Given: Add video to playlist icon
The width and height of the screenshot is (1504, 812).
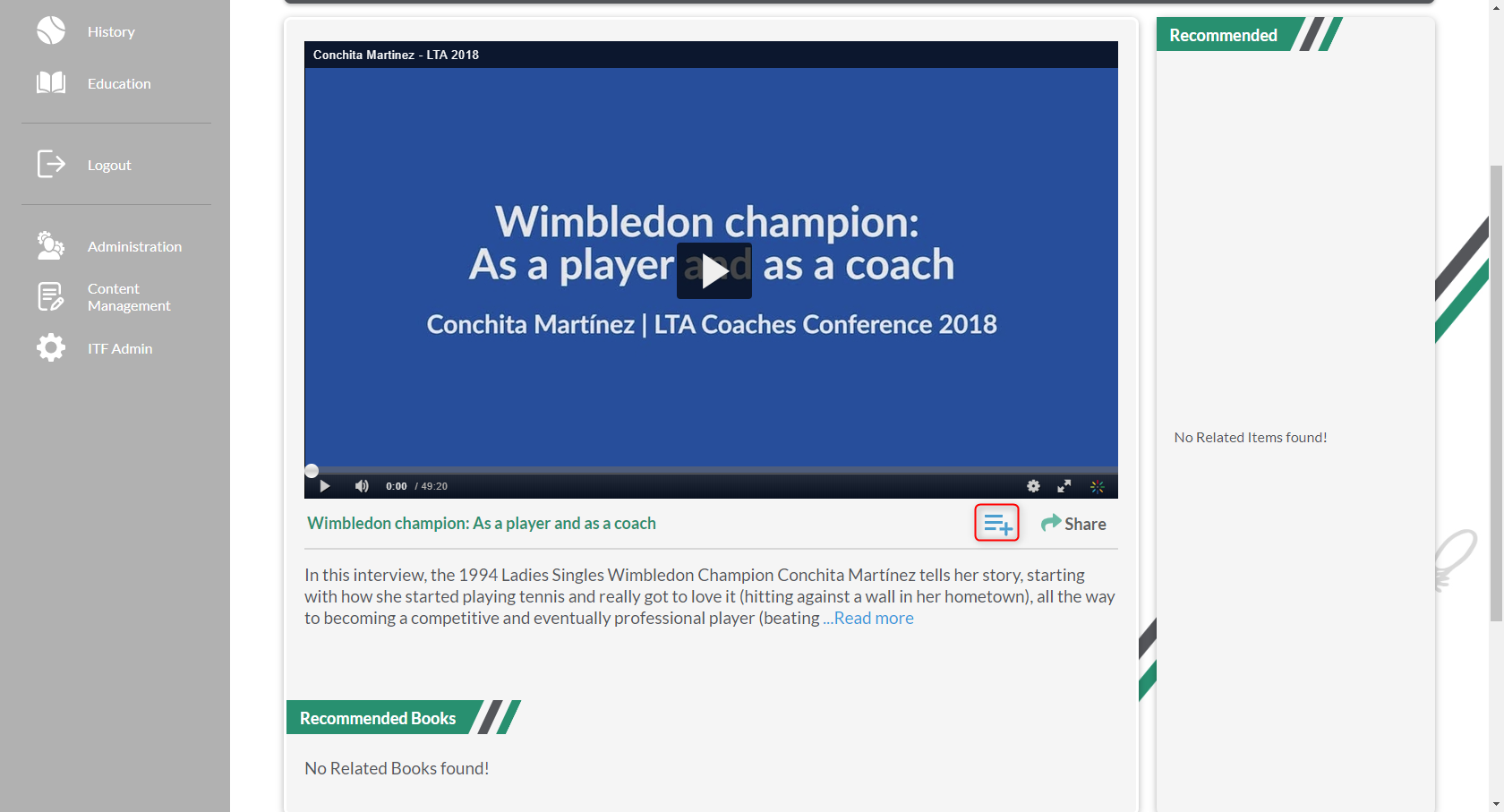Looking at the screenshot, I should tap(997, 523).
